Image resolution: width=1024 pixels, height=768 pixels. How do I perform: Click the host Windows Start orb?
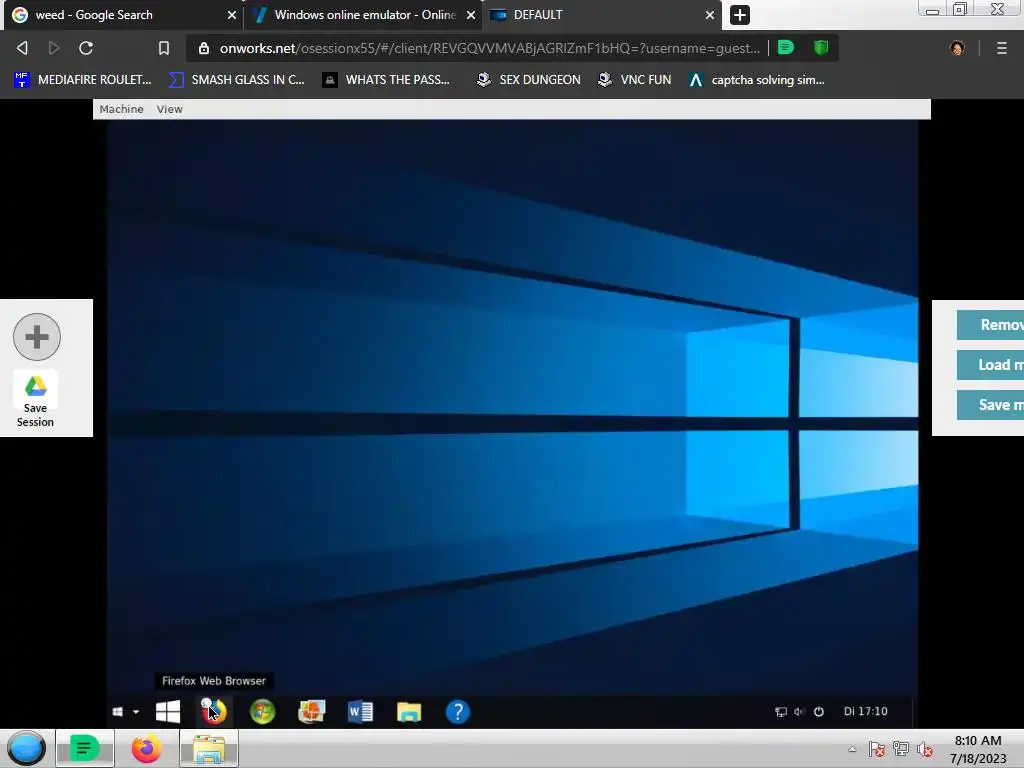[26, 748]
